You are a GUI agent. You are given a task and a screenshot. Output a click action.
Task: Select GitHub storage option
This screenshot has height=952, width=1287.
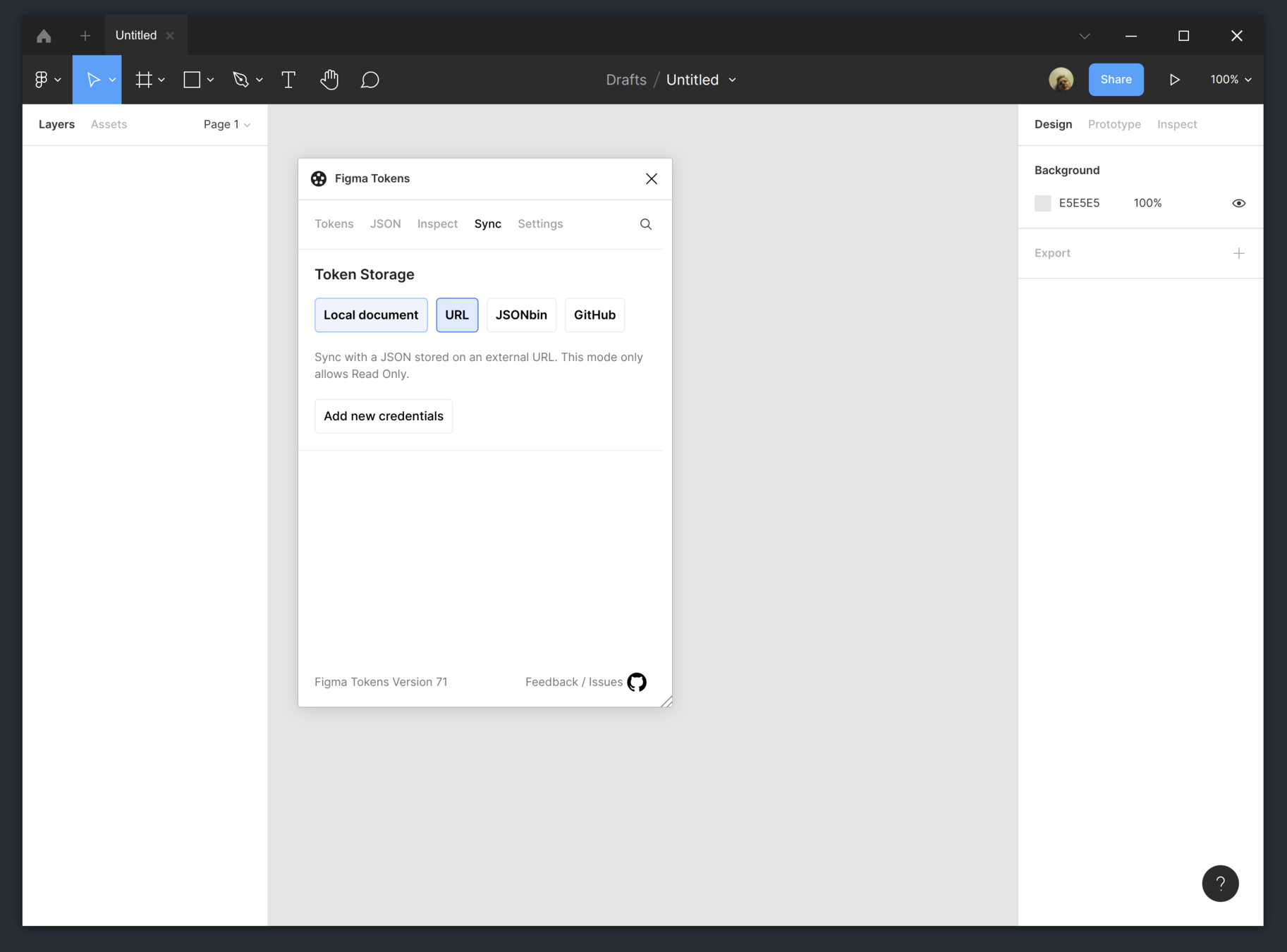click(x=594, y=315)
